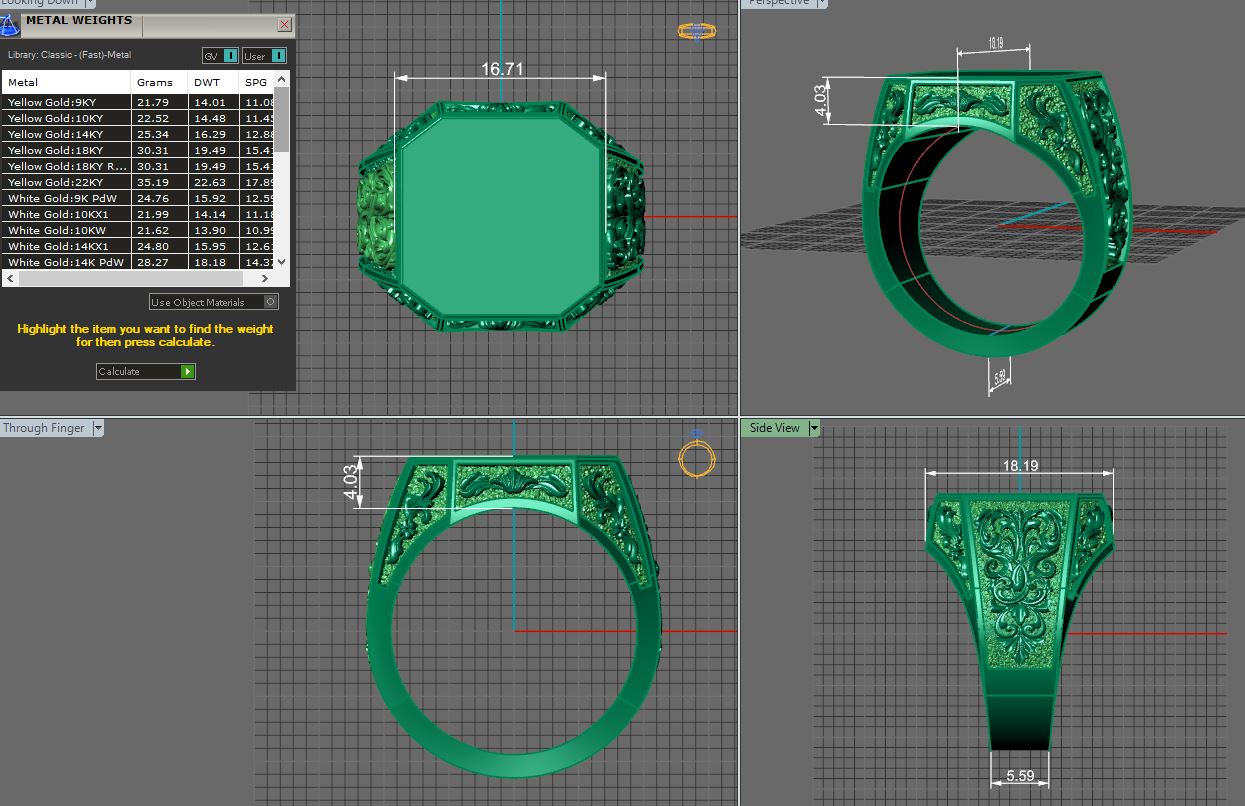Select the Yellow Gold:10KY row
This screenshot has width=1245, height=806.
tap(138, 118)
